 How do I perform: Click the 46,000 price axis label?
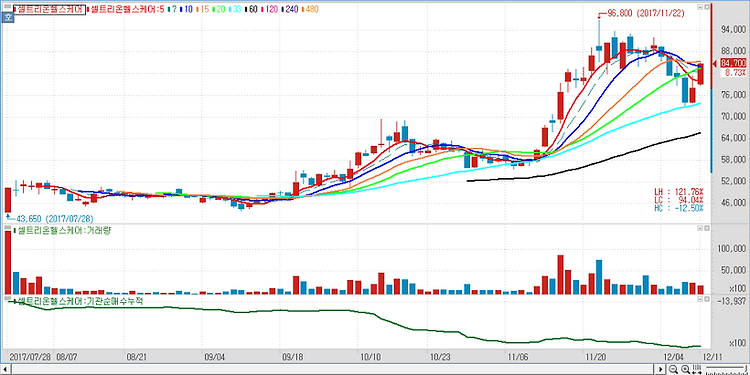(732, 203)
